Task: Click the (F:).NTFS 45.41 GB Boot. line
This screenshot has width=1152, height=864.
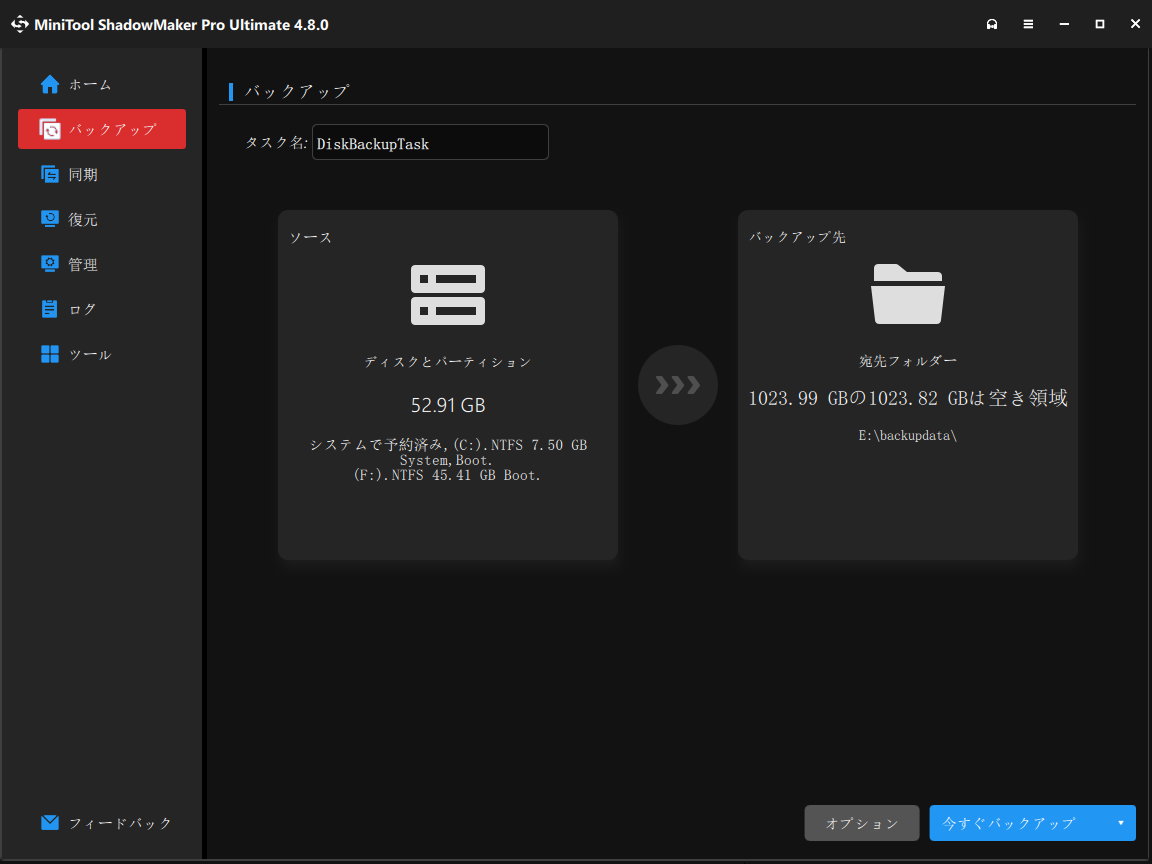Action: tap(447, 475)
